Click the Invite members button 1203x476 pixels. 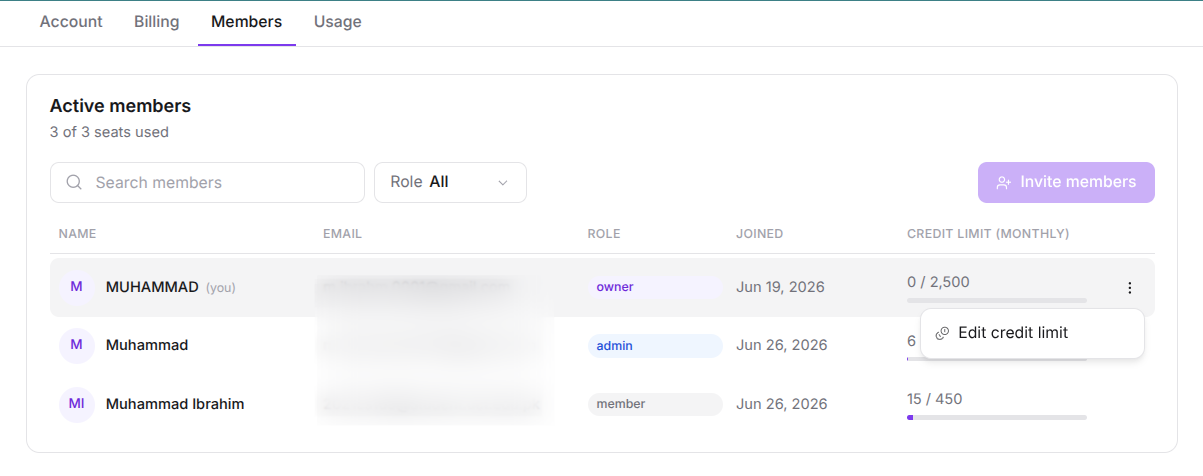click(1066, 182)
